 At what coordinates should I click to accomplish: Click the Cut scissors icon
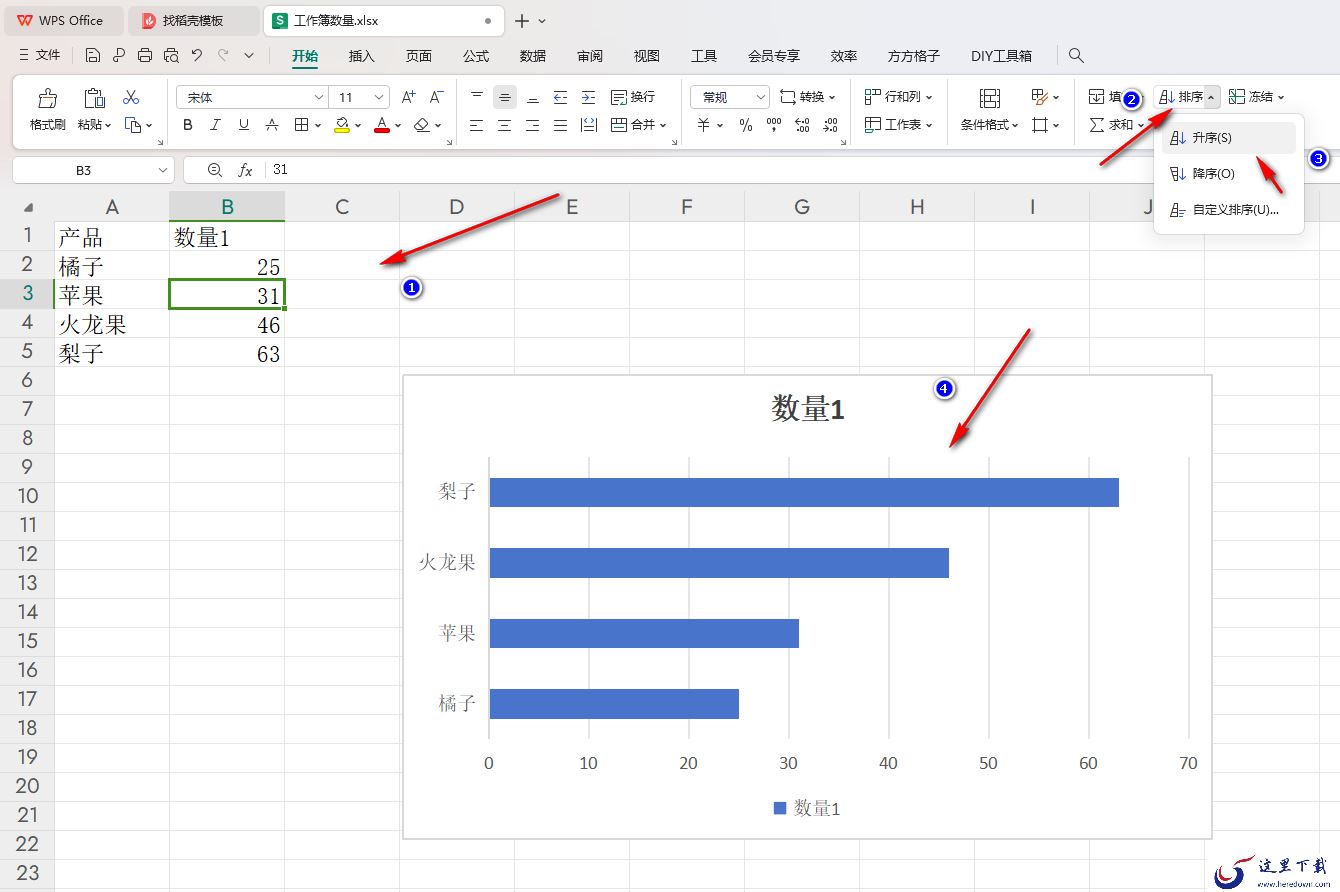131,98
